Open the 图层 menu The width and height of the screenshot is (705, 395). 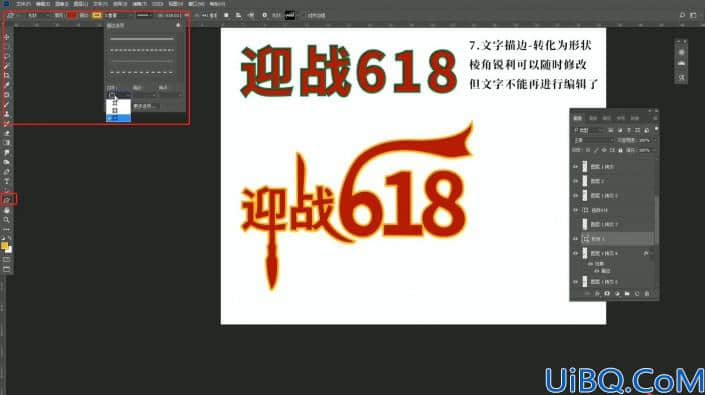pyautogui.click(x=80, y=4)
